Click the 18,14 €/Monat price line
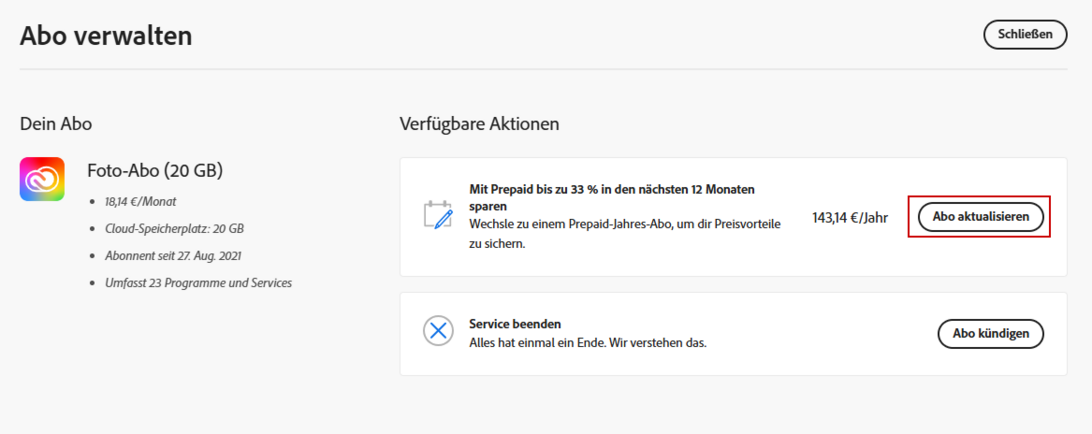This screenshot has height=434, width=1092. [141, 201]
